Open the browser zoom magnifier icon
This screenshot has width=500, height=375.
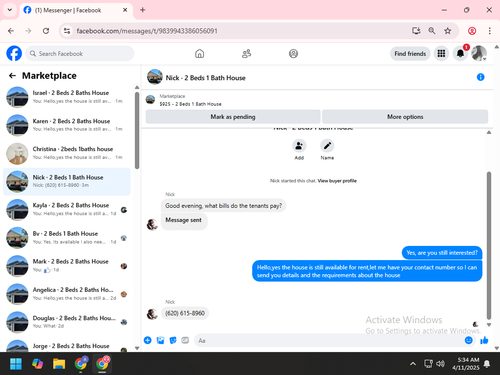coord(432,31)
